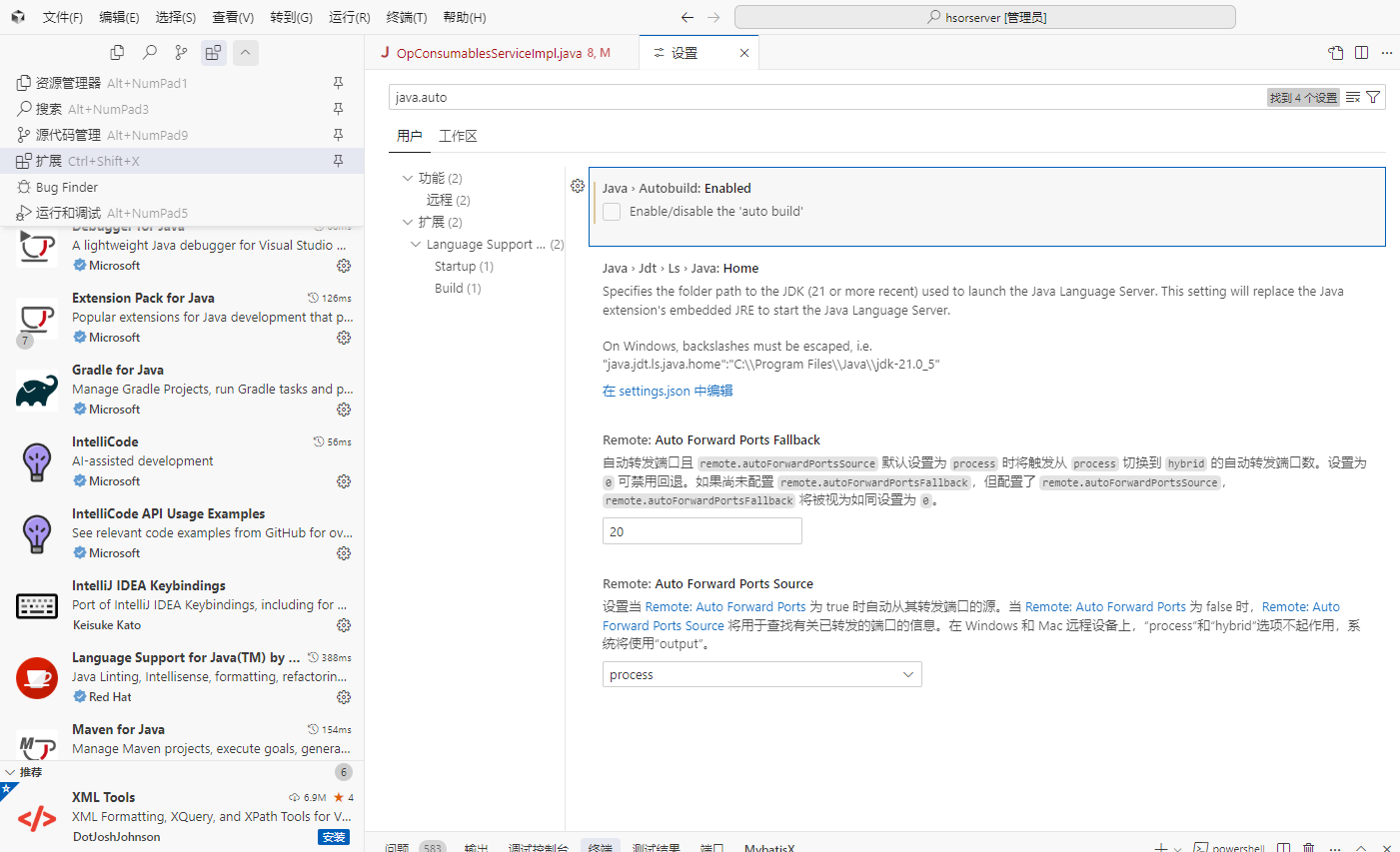The image size is (1400, 852).
Task: Navigate forward with the right arrow
Action: pyautogui.click(x=713, y=17)
